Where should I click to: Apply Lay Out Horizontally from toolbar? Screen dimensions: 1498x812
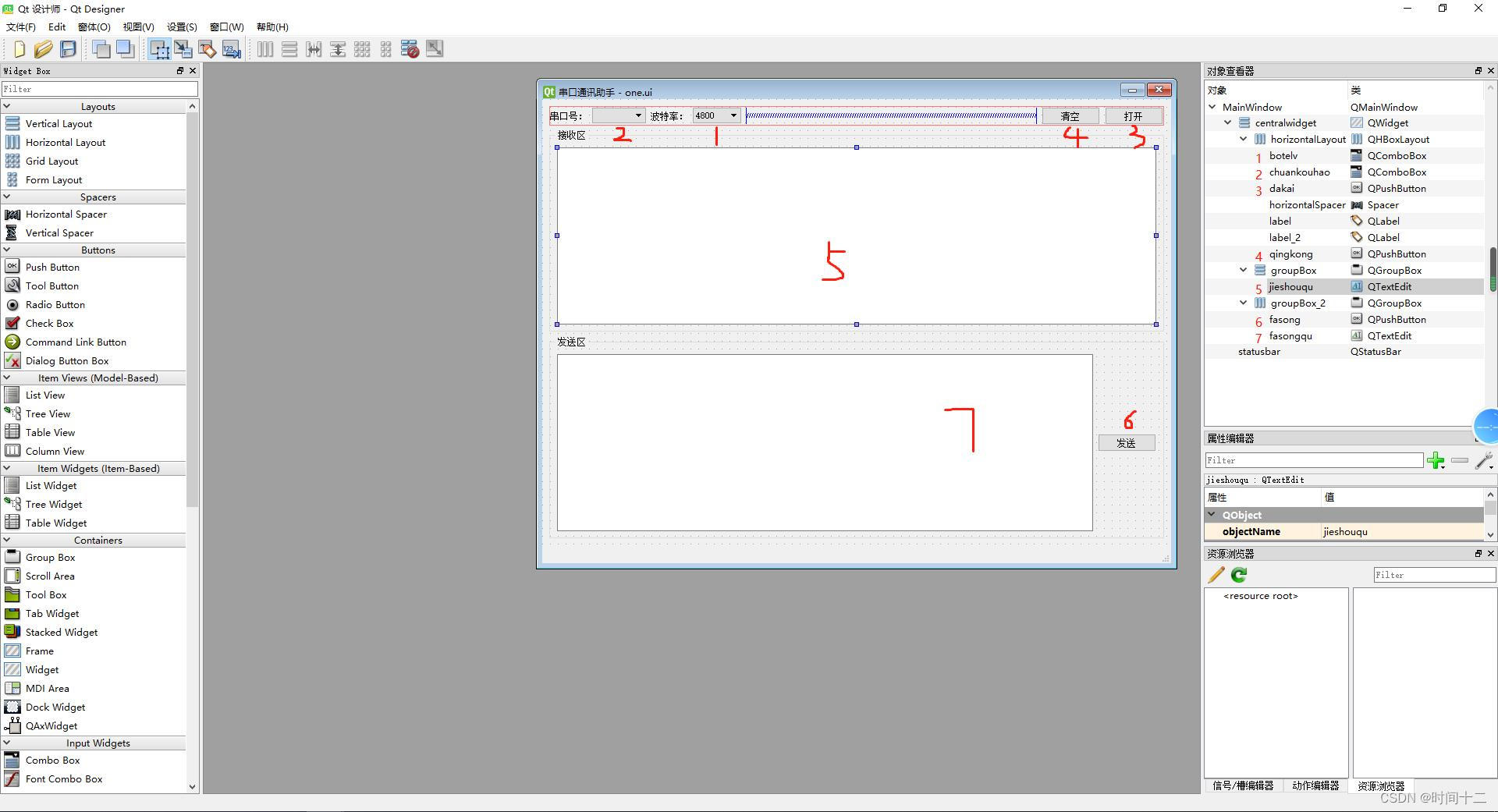pos(265,49)
